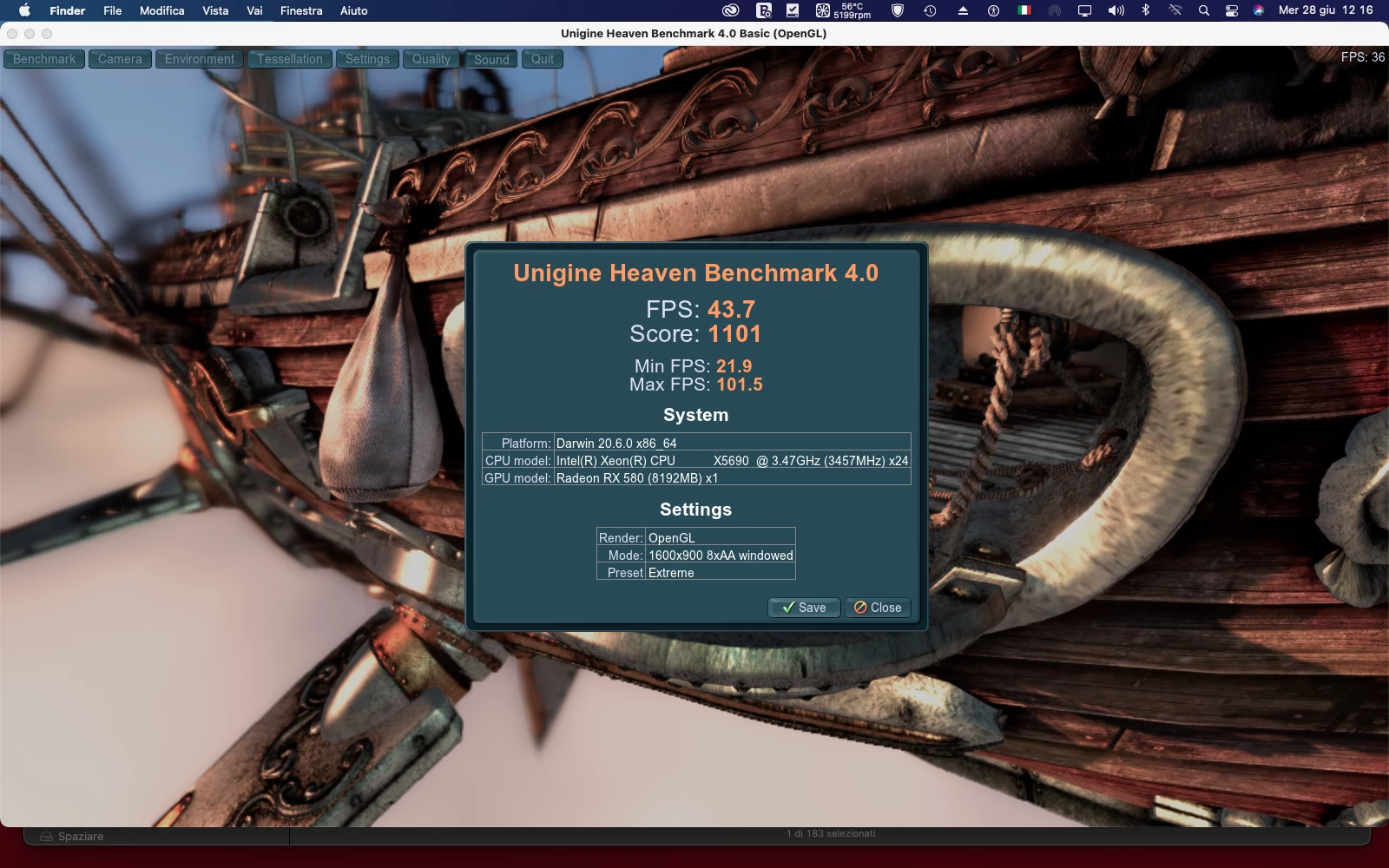Click the FPS 43.7 result value

click(731, 309)
